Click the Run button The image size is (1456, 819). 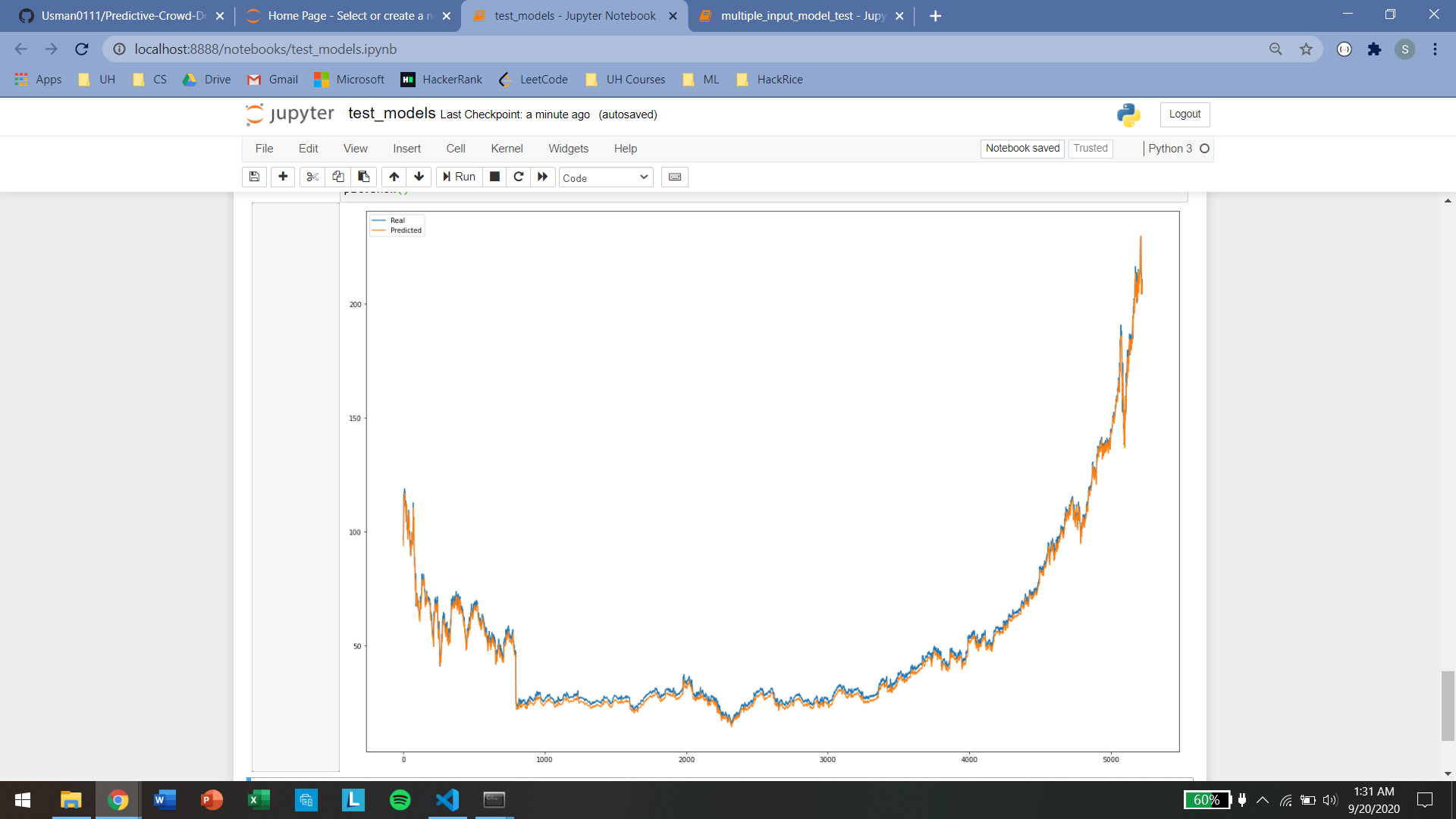(460, 177)
